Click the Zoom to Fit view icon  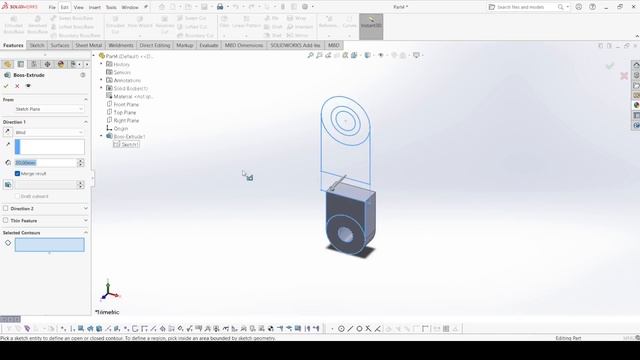click(311, 55)
